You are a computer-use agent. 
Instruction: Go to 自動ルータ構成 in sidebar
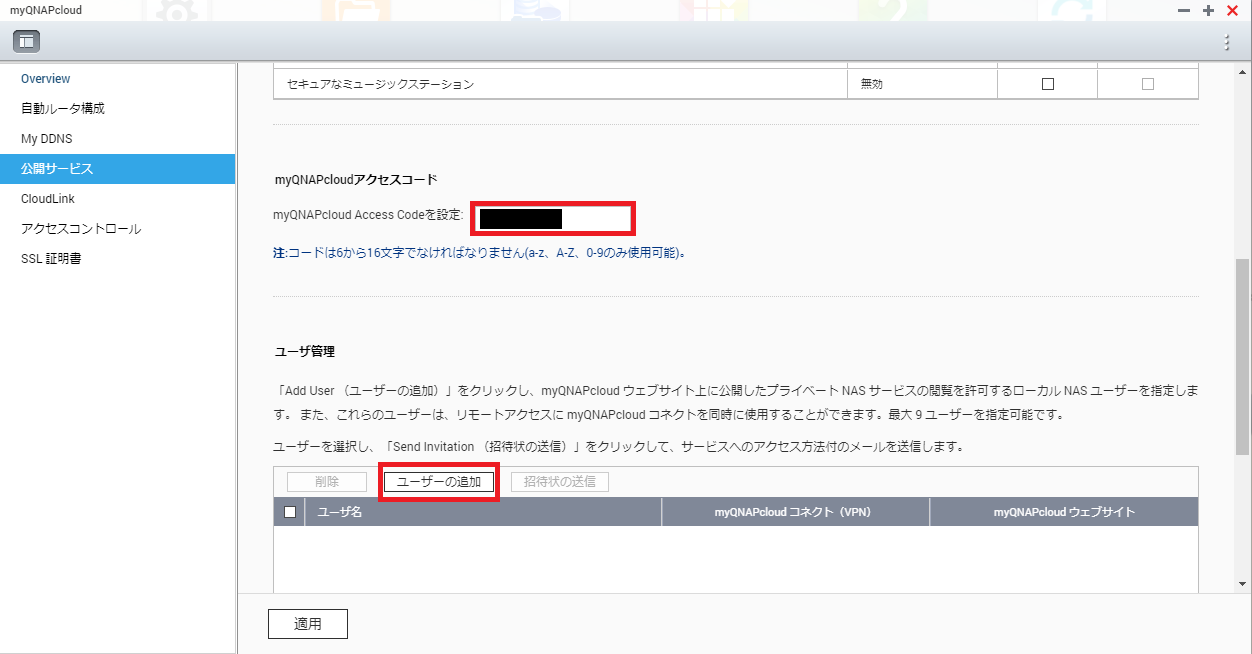pyautogui.click(x=117, y=109)
